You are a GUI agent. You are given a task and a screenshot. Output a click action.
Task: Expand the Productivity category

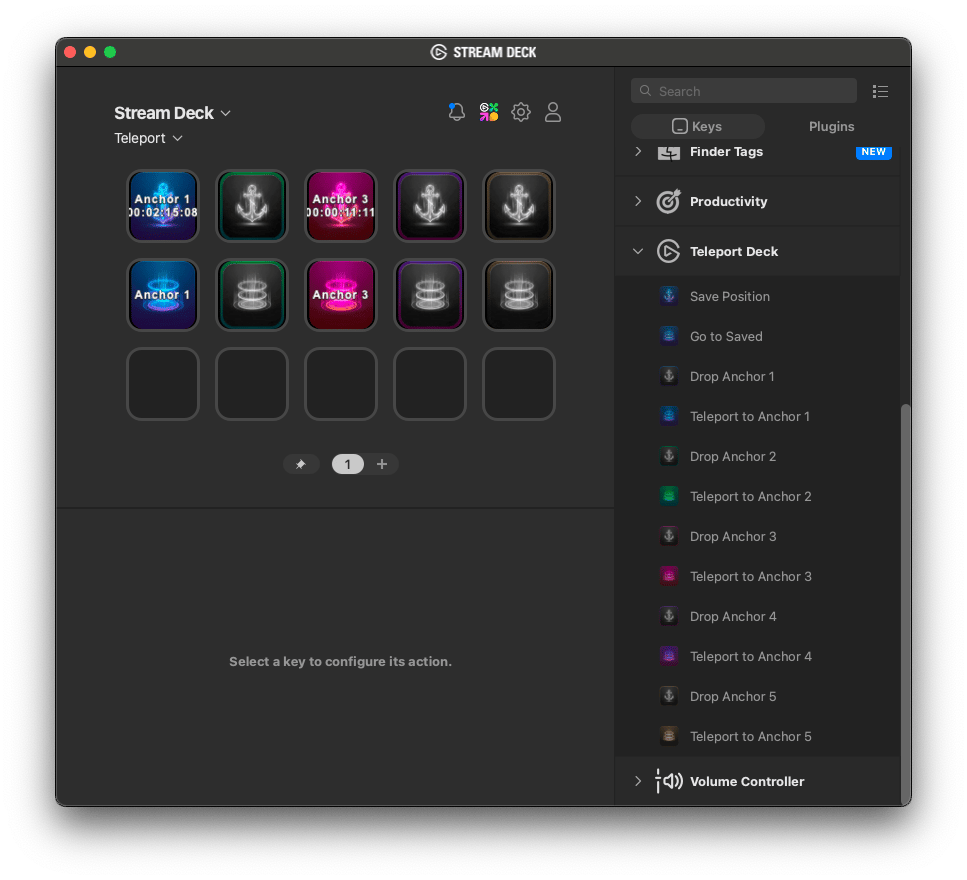point(638,201)
